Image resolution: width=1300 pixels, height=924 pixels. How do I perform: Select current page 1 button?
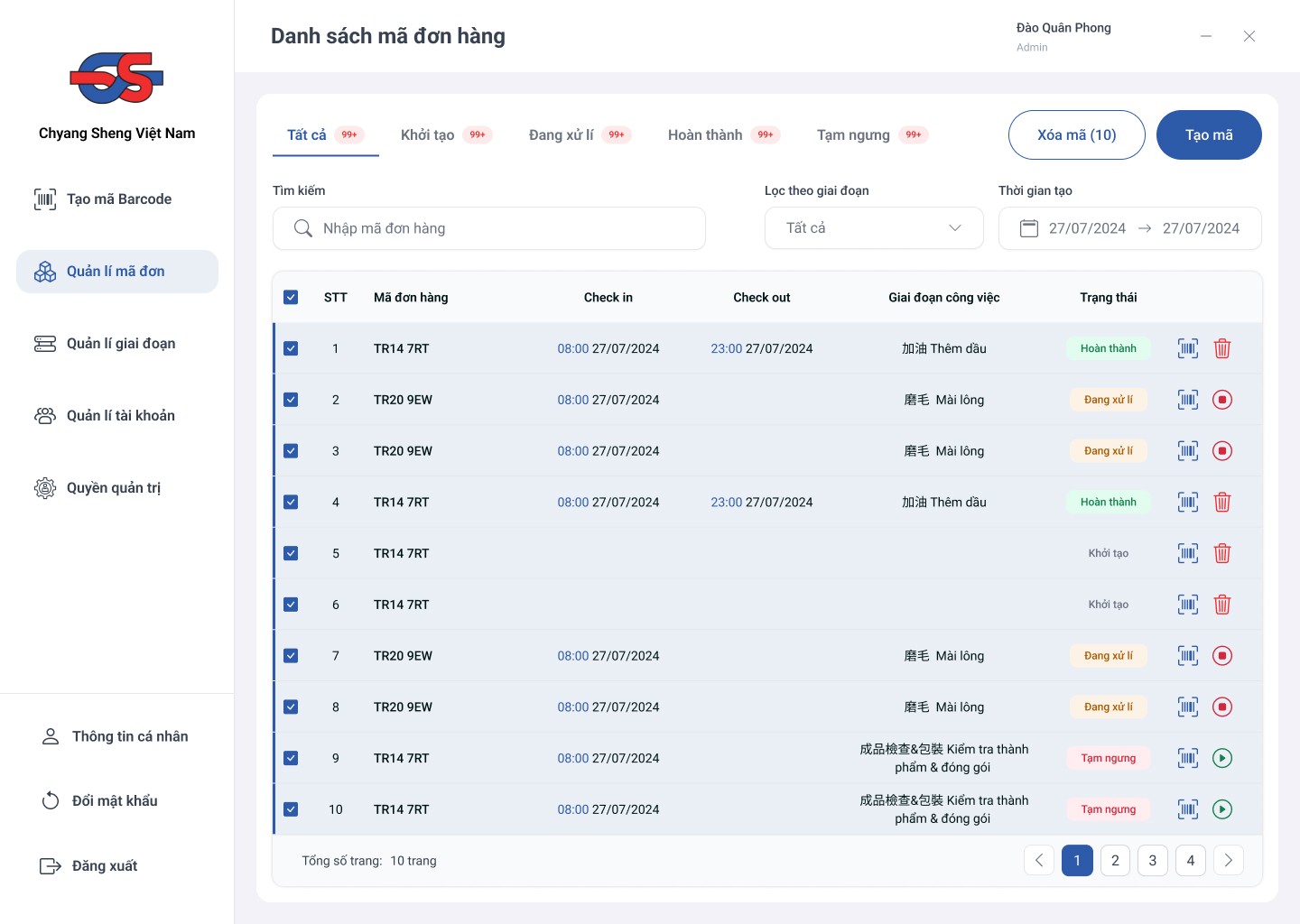[1077, 861]
